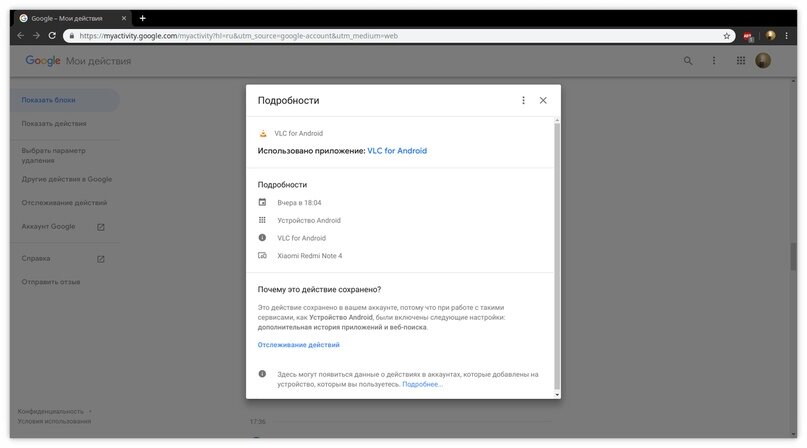Select Показать блоки in sidebar
This screenshot has width=807, height=448.
pyautogui.click(x=64, y=100)
